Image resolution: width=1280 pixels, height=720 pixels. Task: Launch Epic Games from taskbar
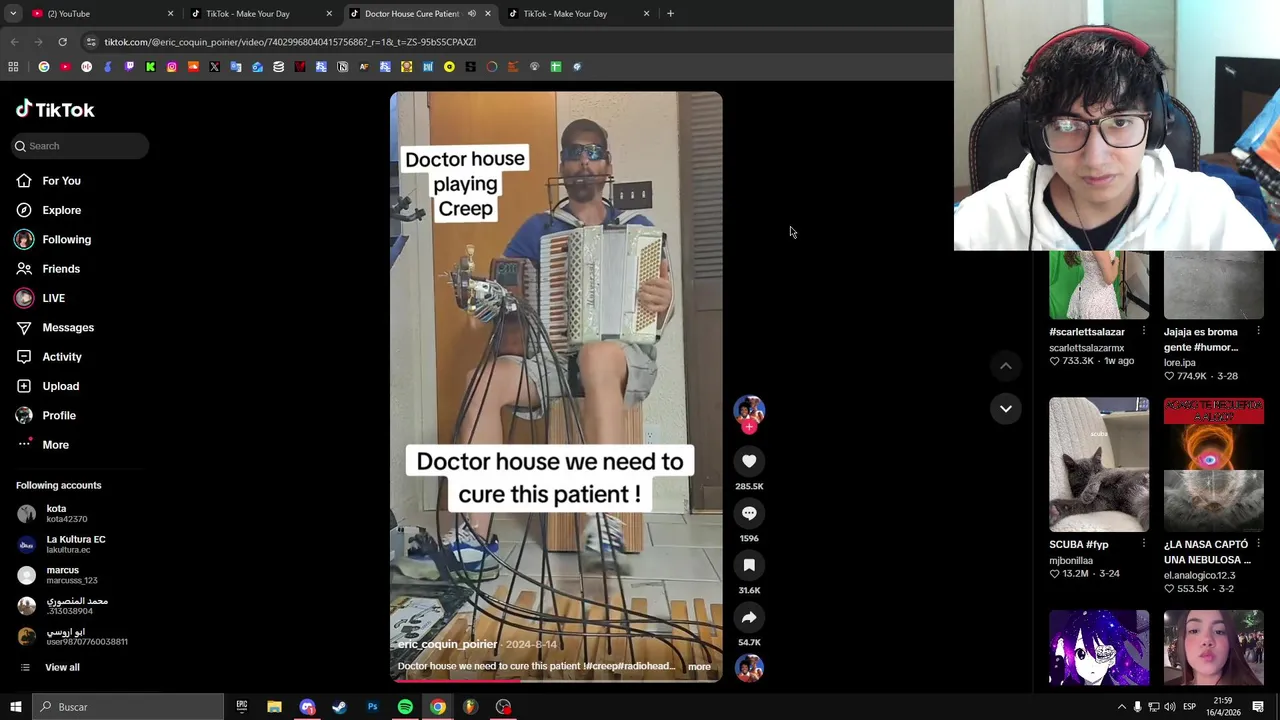241,707
